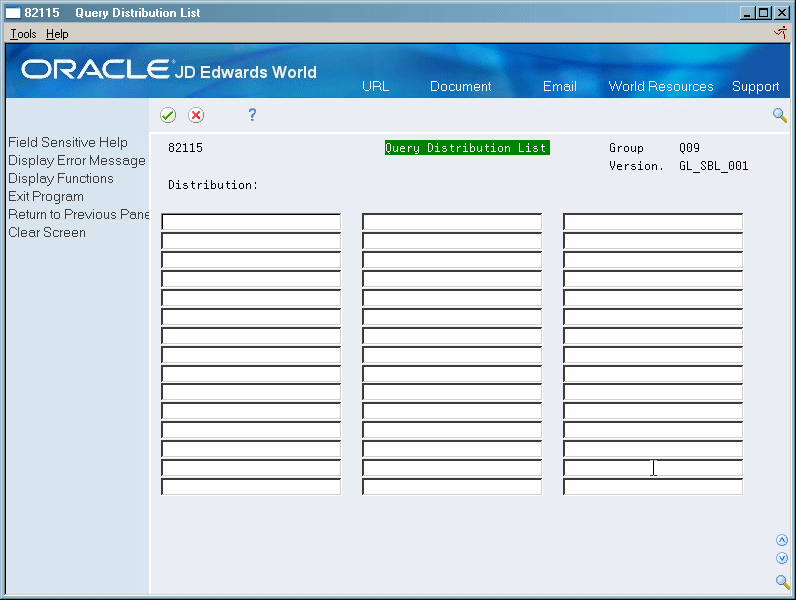796x600 pixels.
Task: Click last distribution field in left column
Action: point(251,486)
